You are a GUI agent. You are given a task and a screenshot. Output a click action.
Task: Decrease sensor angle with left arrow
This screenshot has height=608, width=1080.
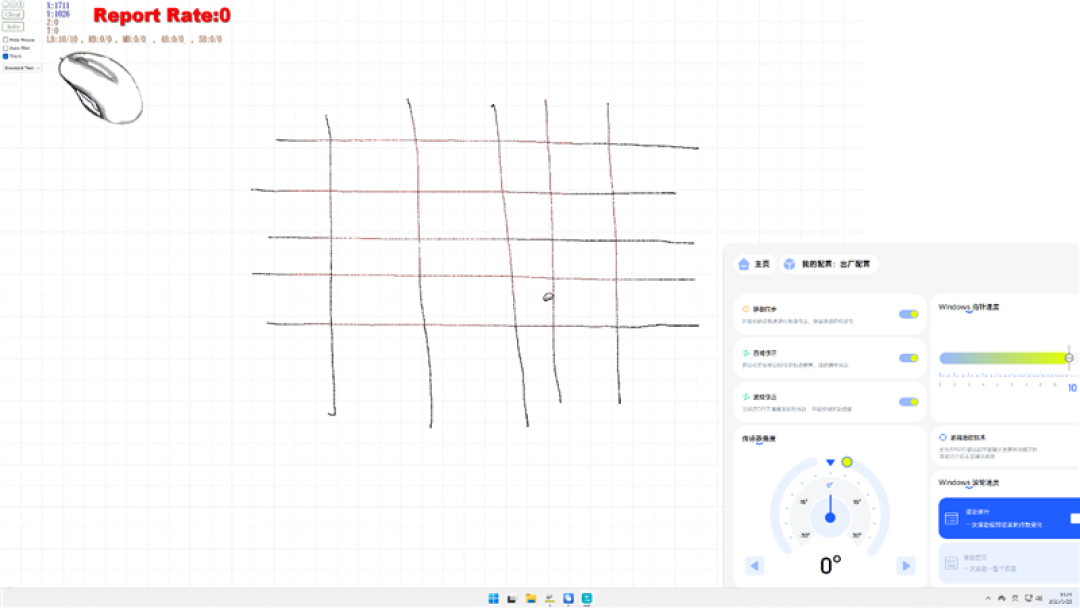754,566
